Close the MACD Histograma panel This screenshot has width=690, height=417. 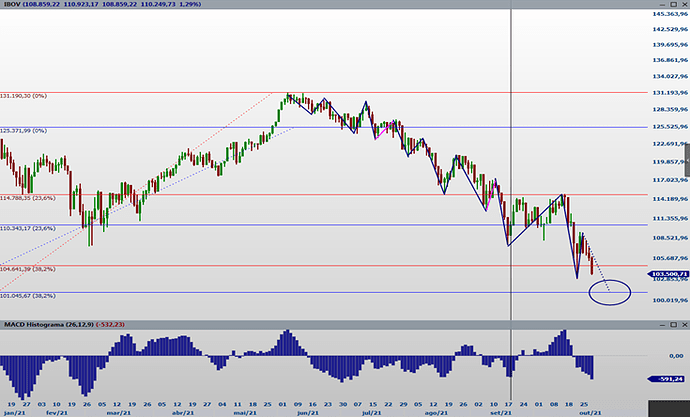685,325
